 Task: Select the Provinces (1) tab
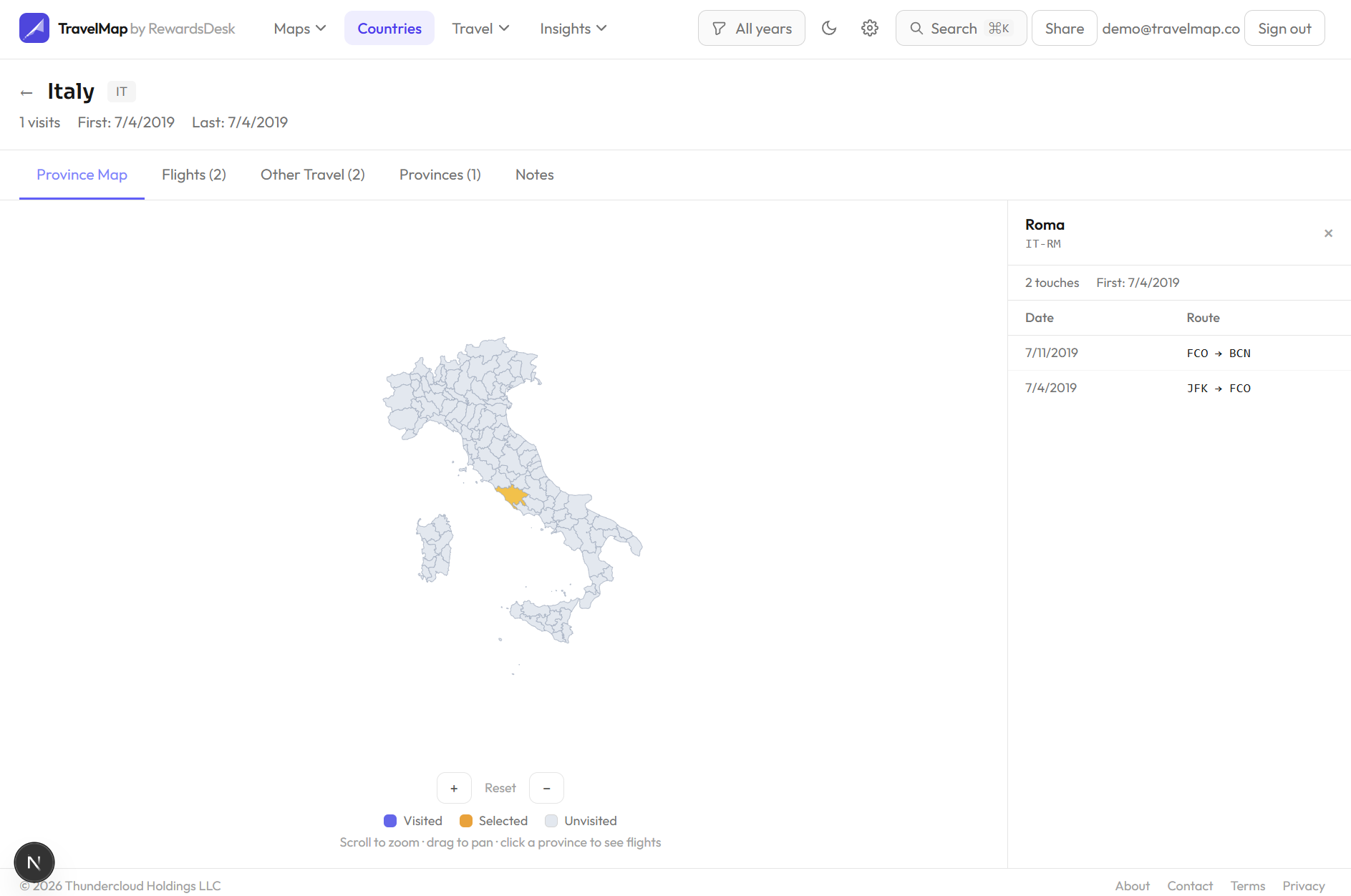tap(440, 175)
